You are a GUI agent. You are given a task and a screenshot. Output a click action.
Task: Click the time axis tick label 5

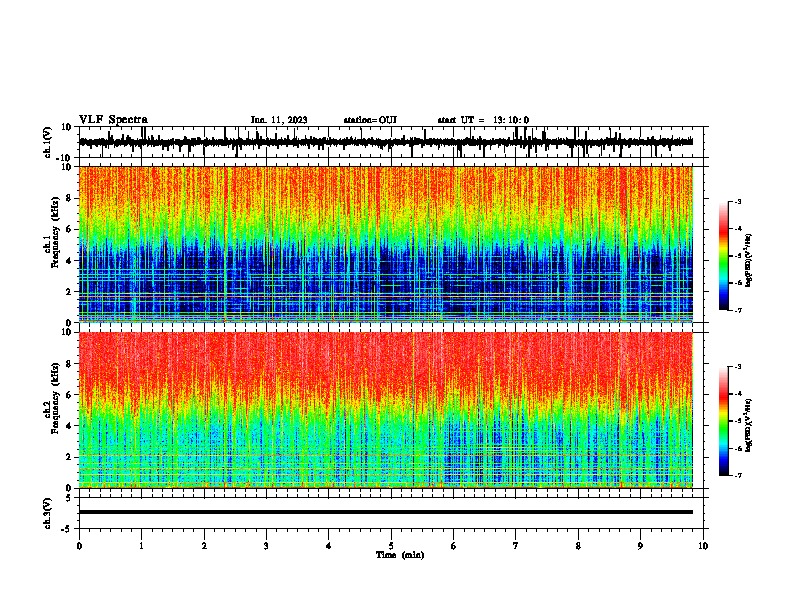coord(391,546)
